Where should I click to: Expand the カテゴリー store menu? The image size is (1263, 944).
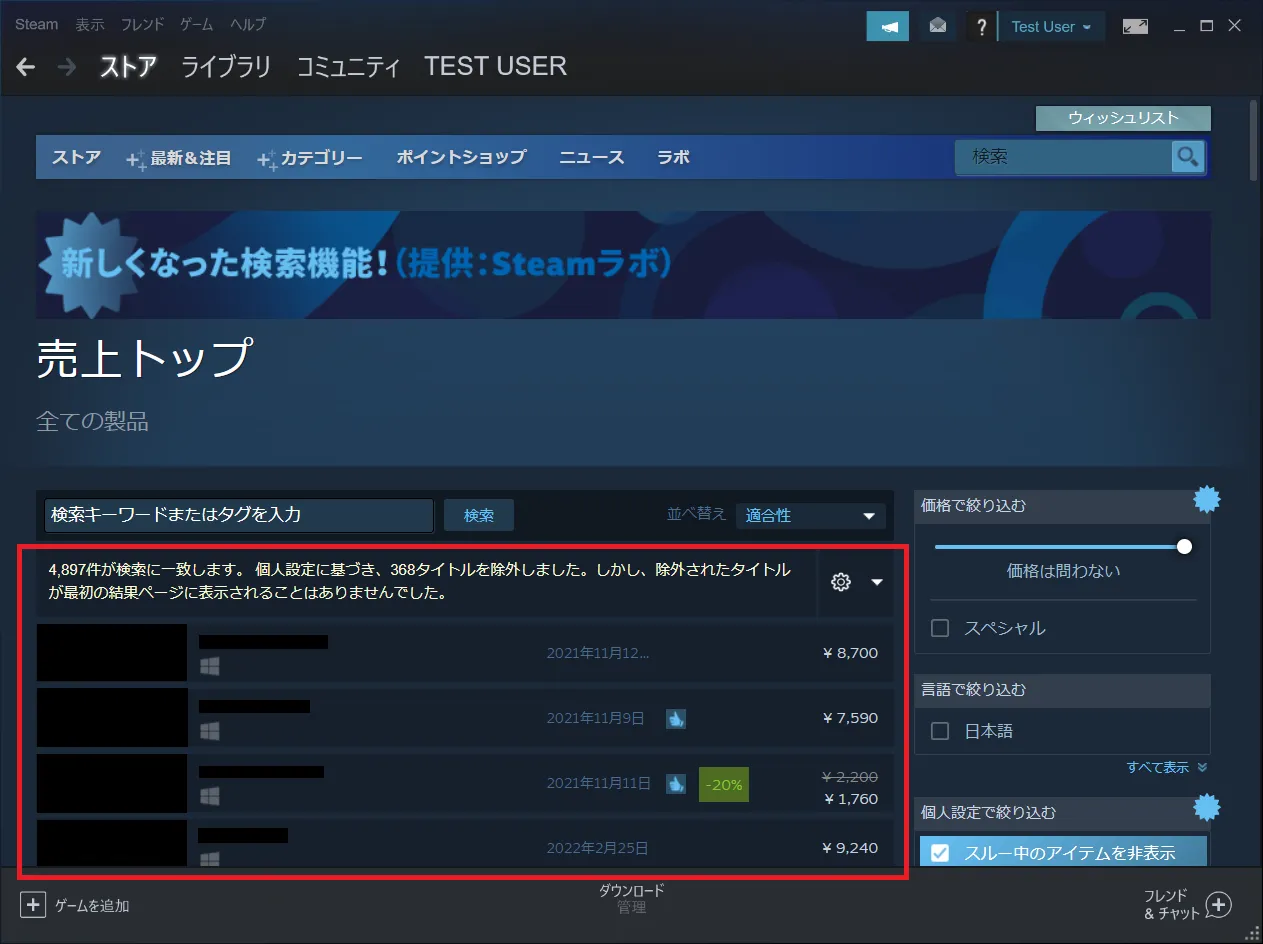310,157
